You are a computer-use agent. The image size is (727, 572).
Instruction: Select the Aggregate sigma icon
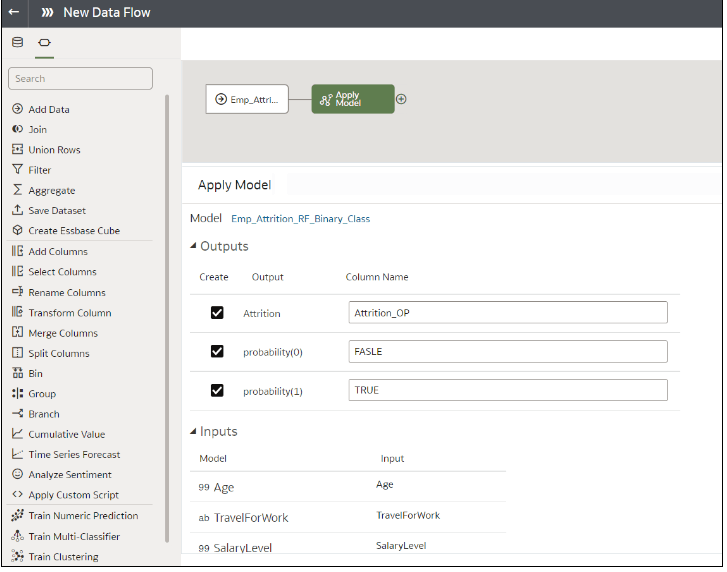(x=17, y=190)
